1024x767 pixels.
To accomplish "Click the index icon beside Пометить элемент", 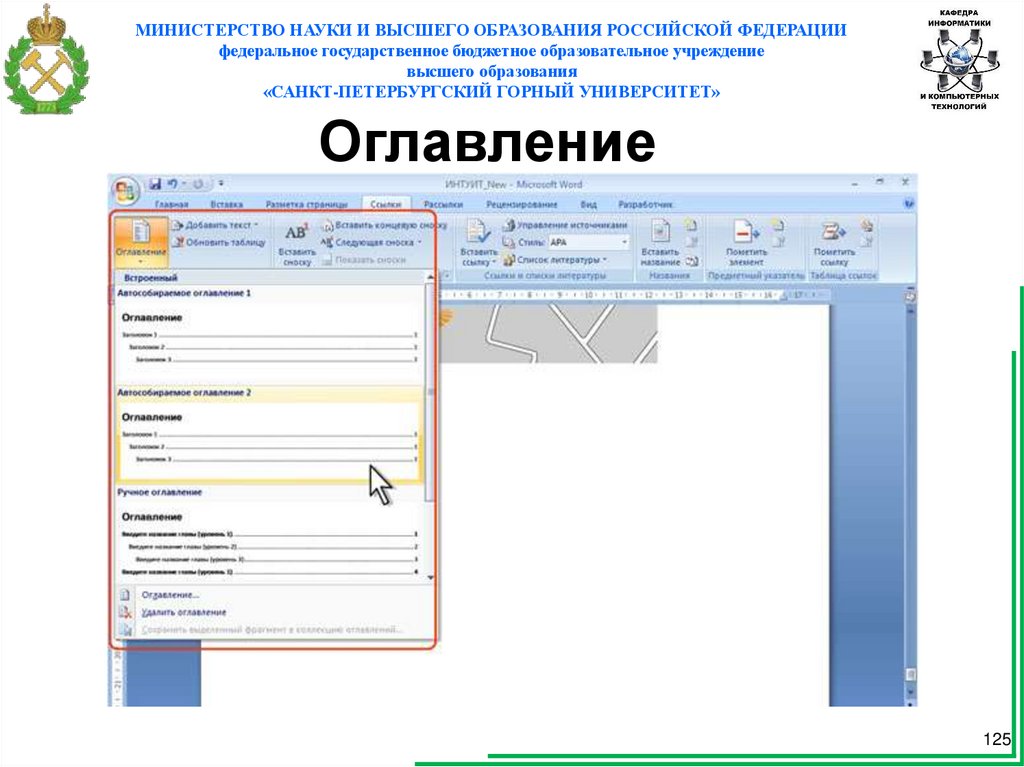I will tap(777, 226).
